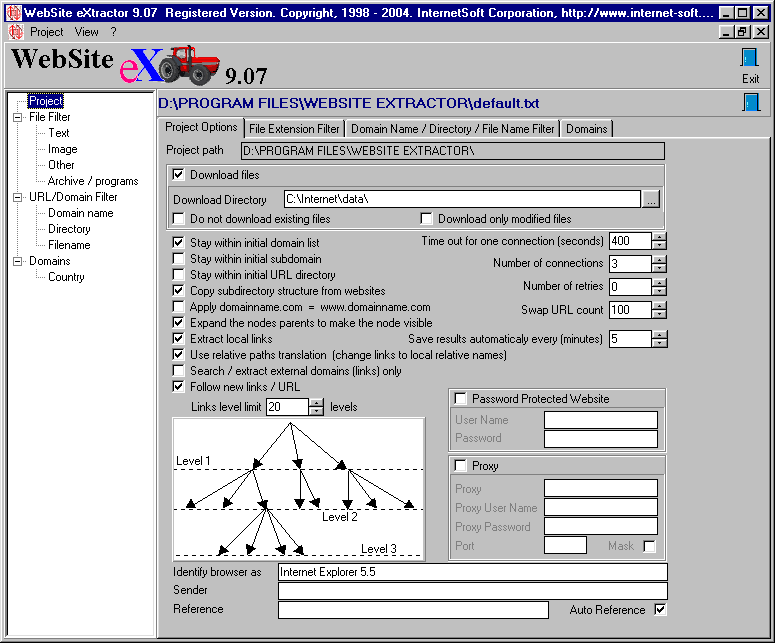
Task: Click the Swap URL count field
Action: [x=631, y=310]
